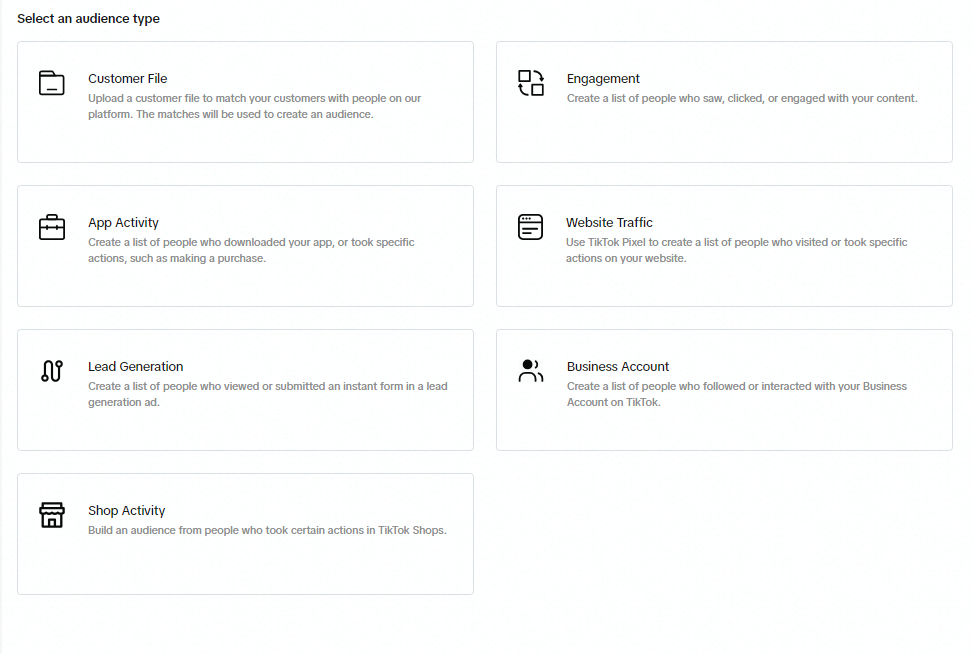Click the Shop Activity storefront icon

tap(52, 515)
